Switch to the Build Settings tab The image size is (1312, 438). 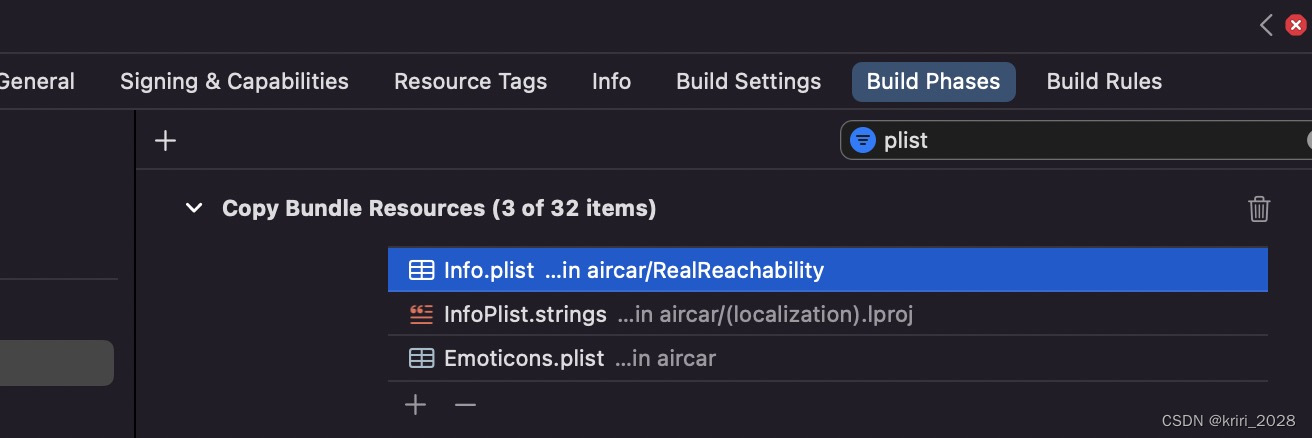point(749,82)
